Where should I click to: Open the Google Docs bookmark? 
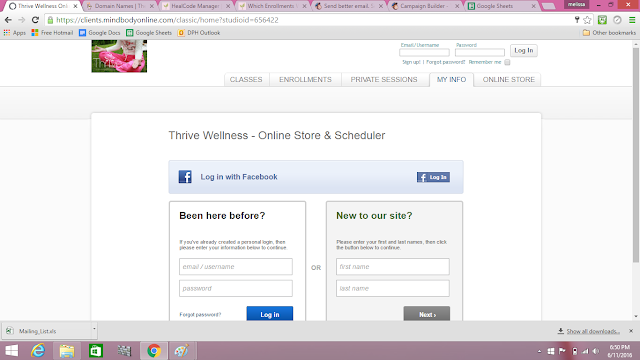pyautogui.click(x=100, y=33)
